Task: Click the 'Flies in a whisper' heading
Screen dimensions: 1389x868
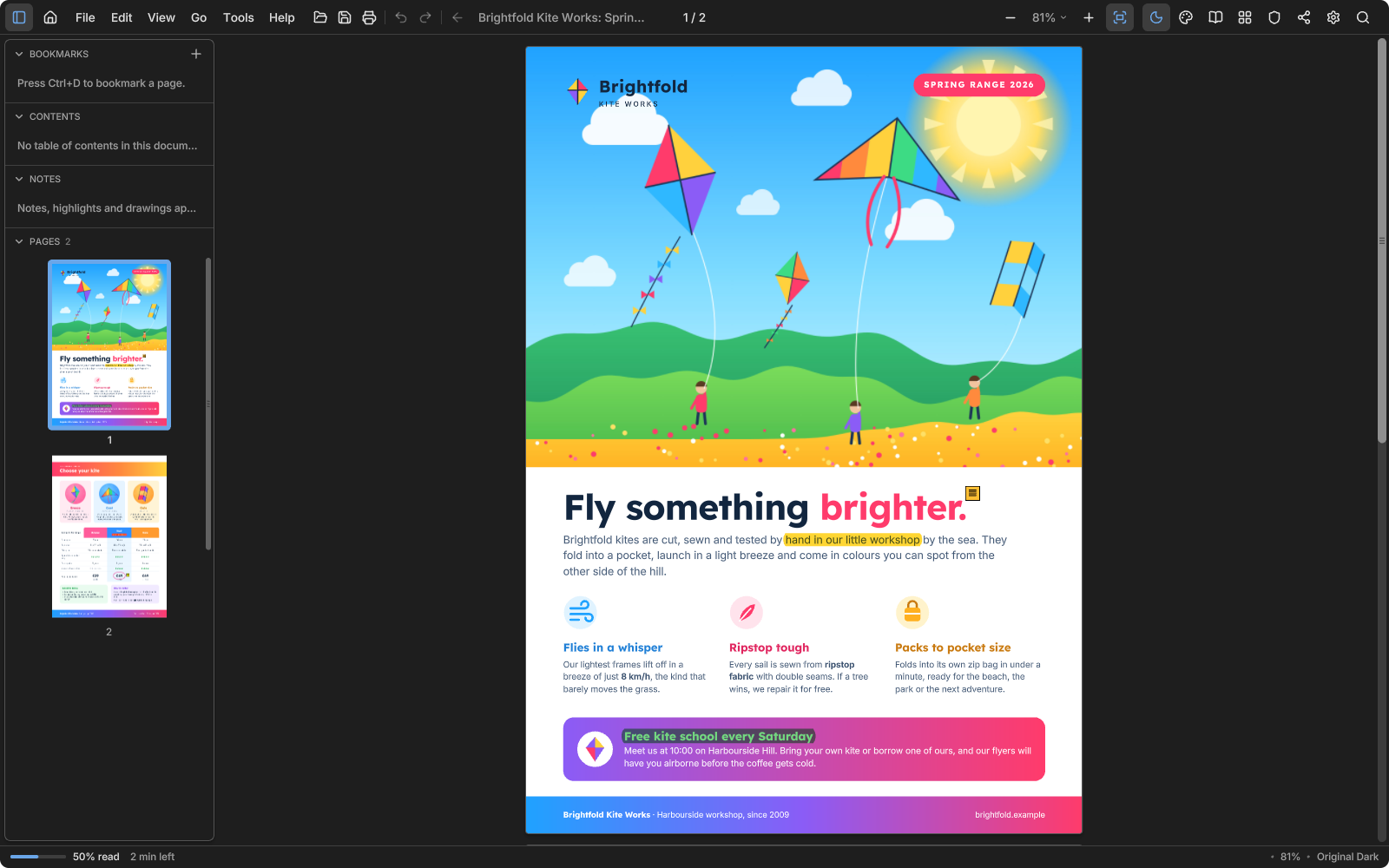Action: [612, 648]
